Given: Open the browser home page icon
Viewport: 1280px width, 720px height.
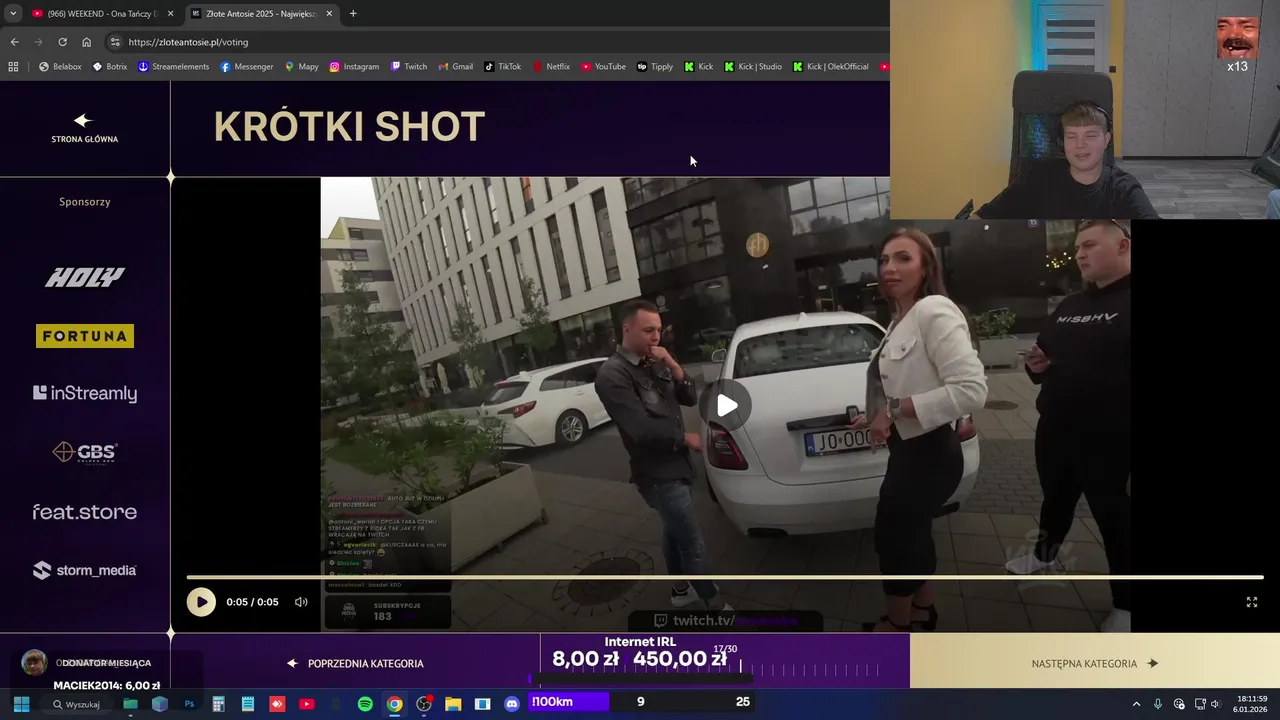Looking at the screenshot, I should [86, 42].
